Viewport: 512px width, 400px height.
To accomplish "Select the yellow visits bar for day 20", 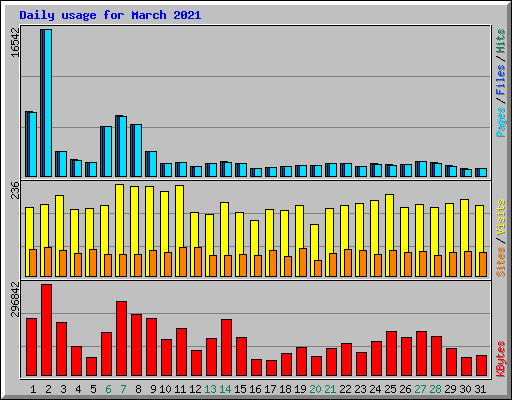I will click(314, 250).
